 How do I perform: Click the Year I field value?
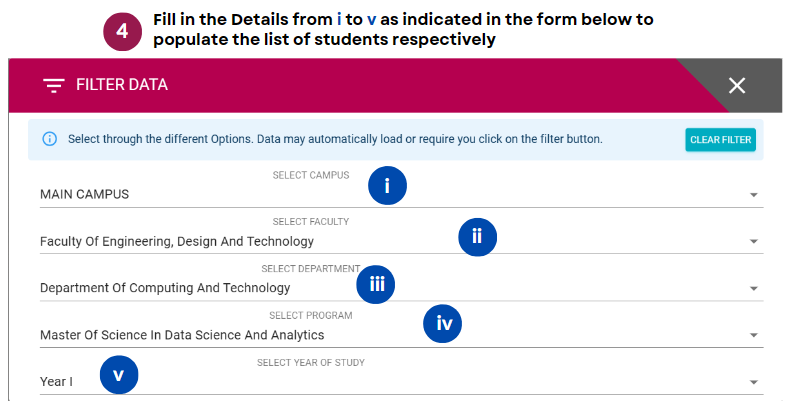(x=56, y=382)
